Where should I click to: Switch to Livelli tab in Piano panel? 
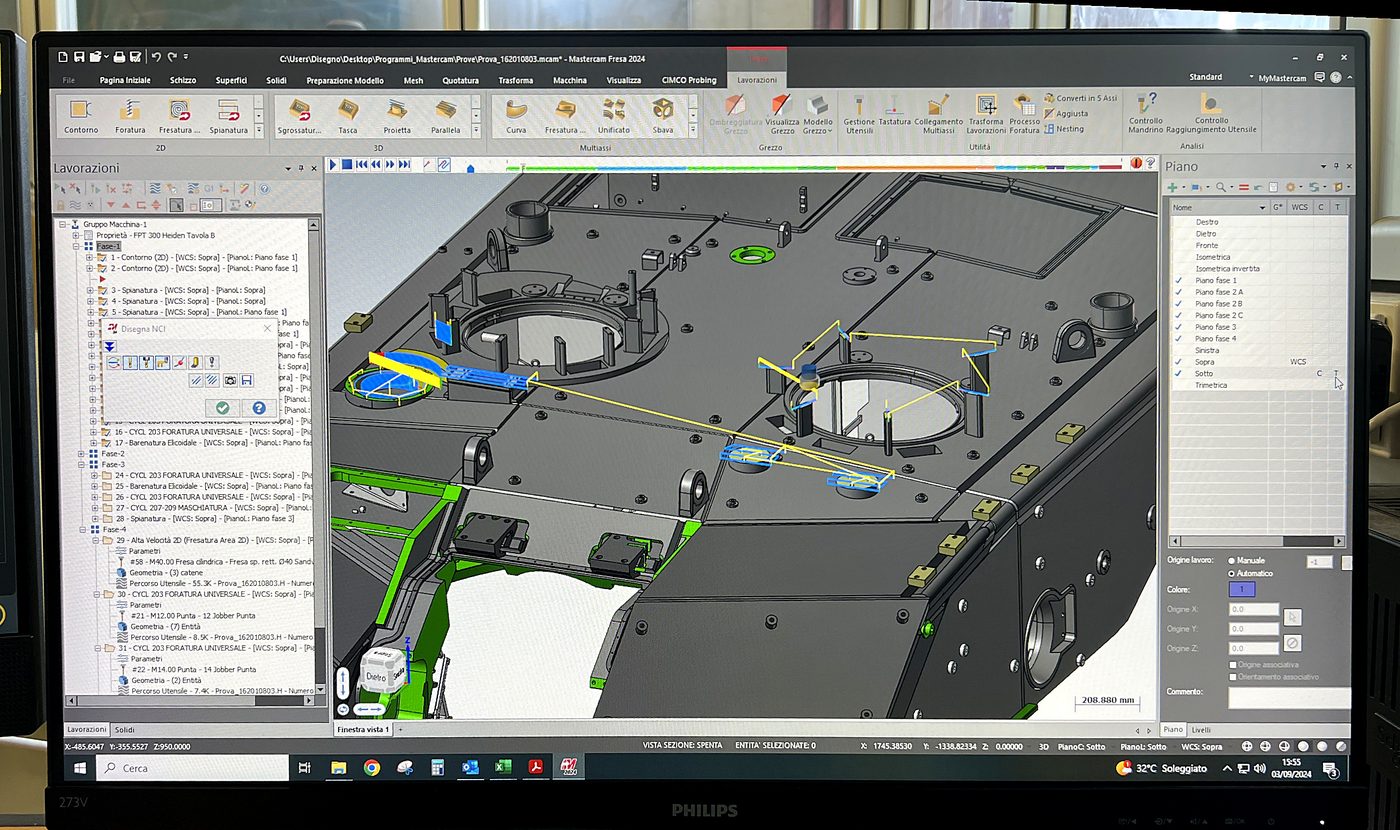pos(1201,729)
